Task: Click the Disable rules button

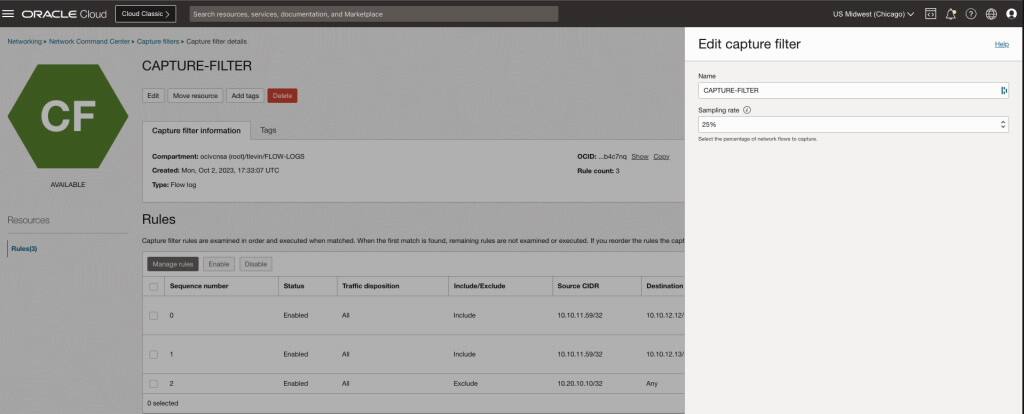Action: pos(255,264)
